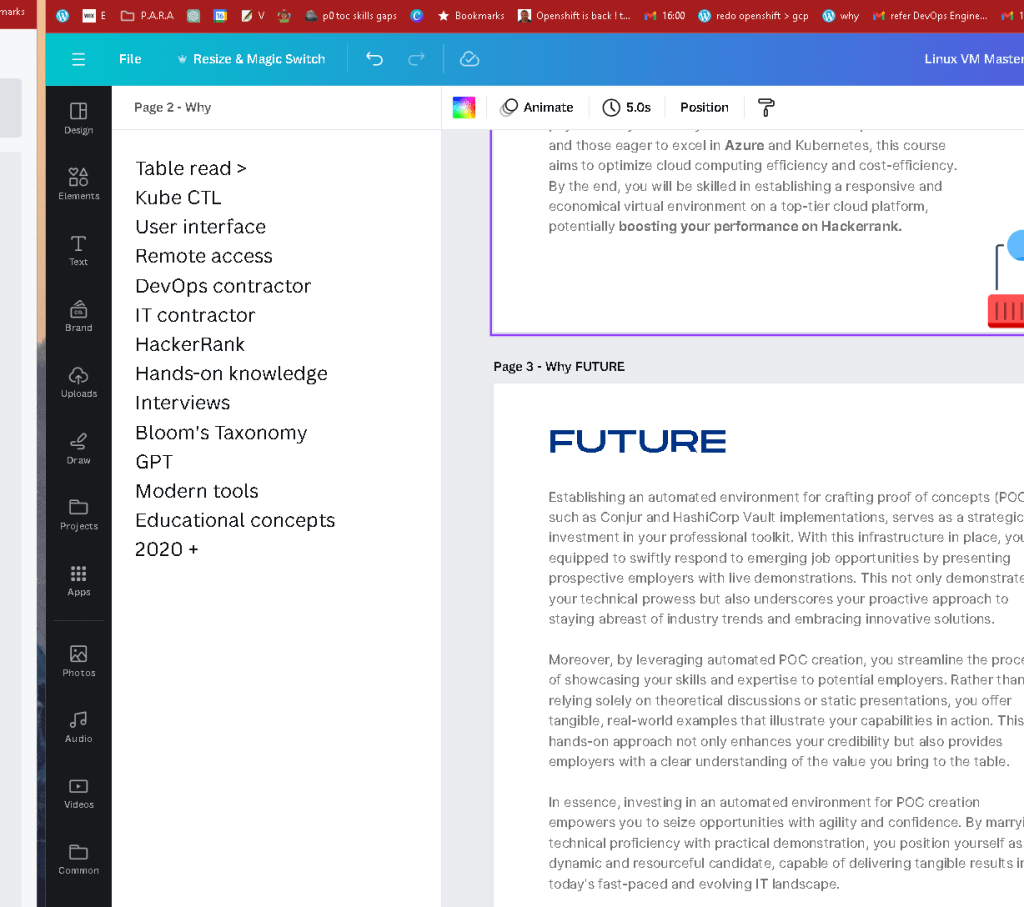Viewport: 1024px width, 907px height.
Task: Open the Wix 'E' bookmark
Action: (95, 16)
